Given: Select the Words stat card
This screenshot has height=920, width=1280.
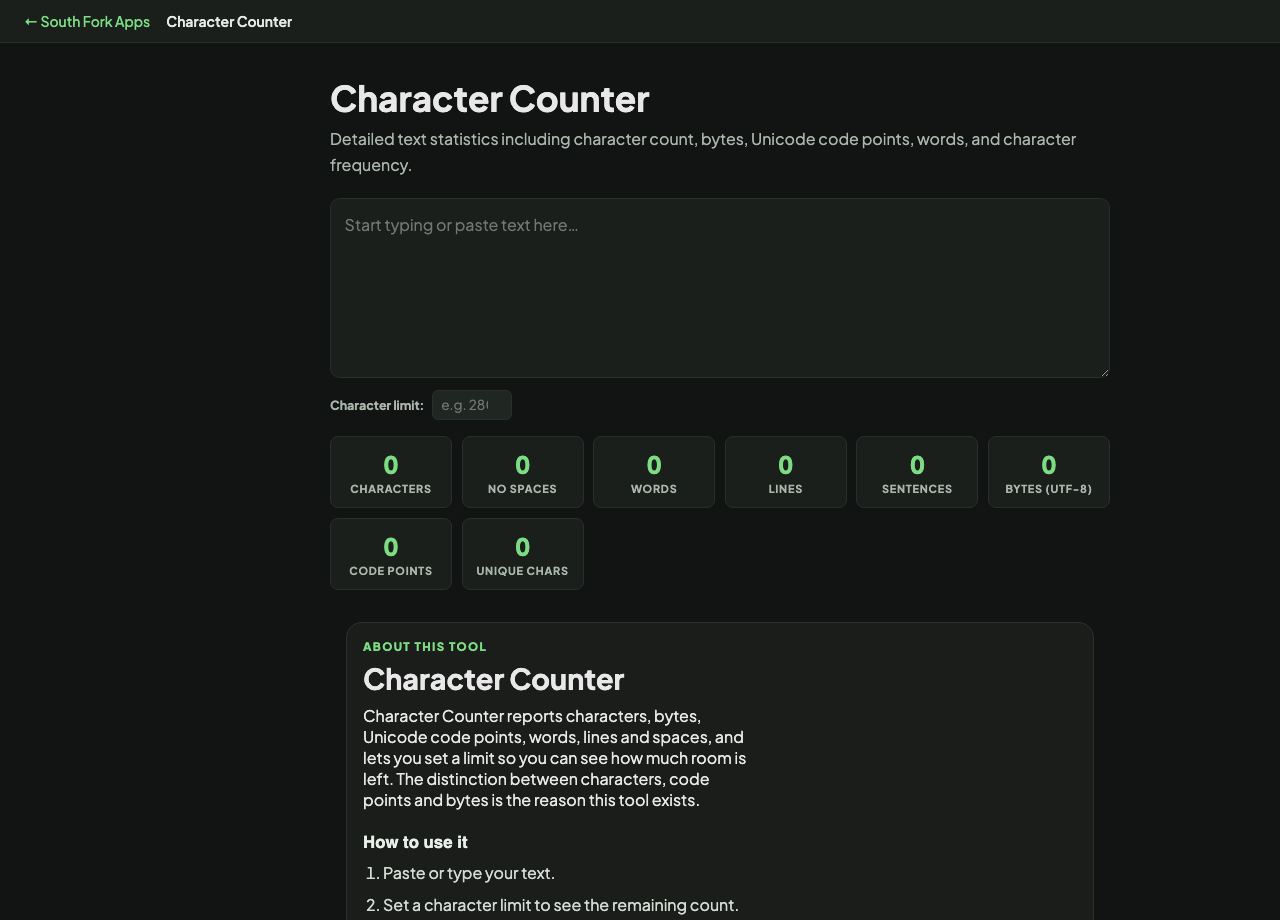Looking at the screenshot, I should 654,472.
